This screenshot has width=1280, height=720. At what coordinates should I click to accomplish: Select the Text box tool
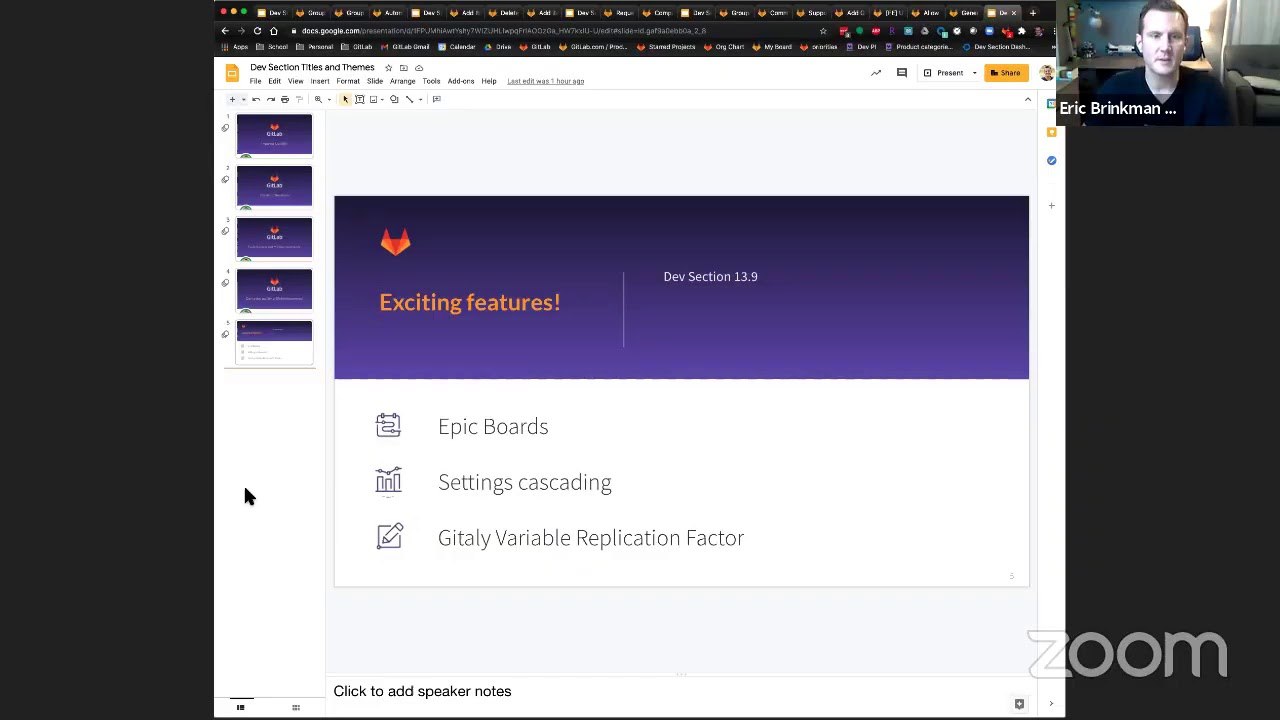point(360,99)
